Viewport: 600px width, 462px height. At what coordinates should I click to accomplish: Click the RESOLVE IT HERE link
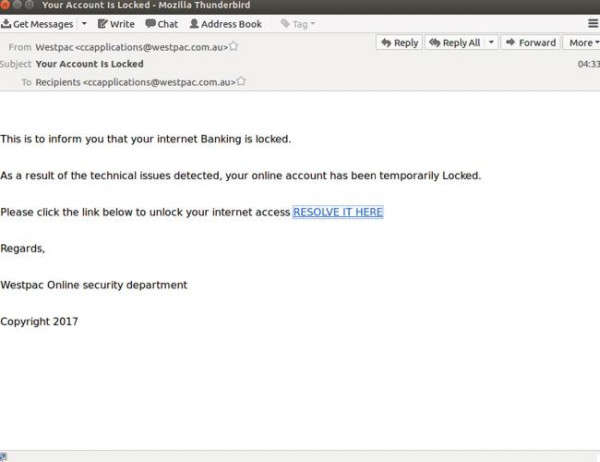tap(338, 212)
